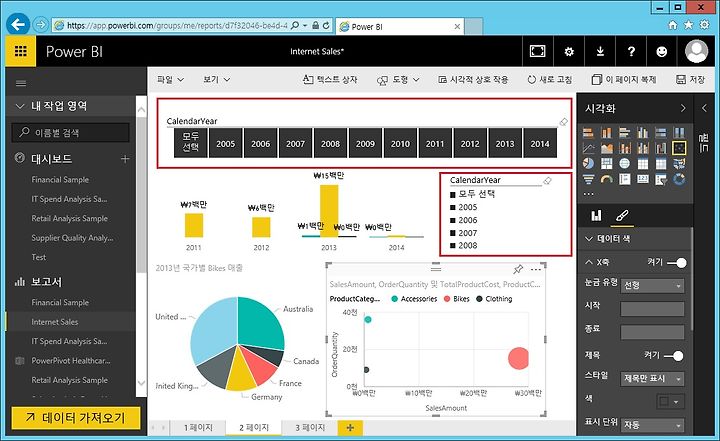
Task: Click the download icon in the header
Action: pos(600,51)
